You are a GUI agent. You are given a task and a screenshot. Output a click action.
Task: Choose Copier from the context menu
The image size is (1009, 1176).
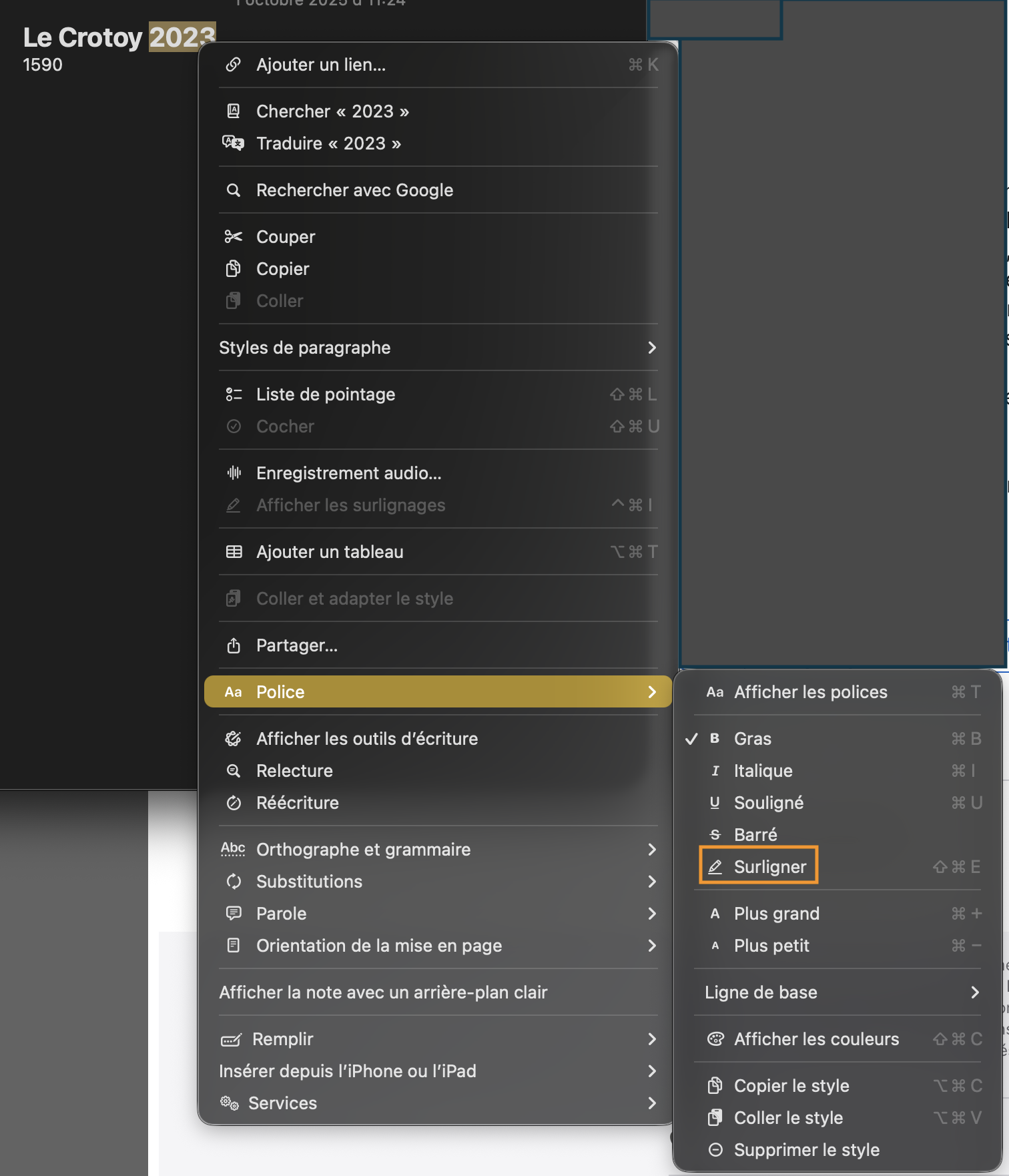[x=282, y=269]
